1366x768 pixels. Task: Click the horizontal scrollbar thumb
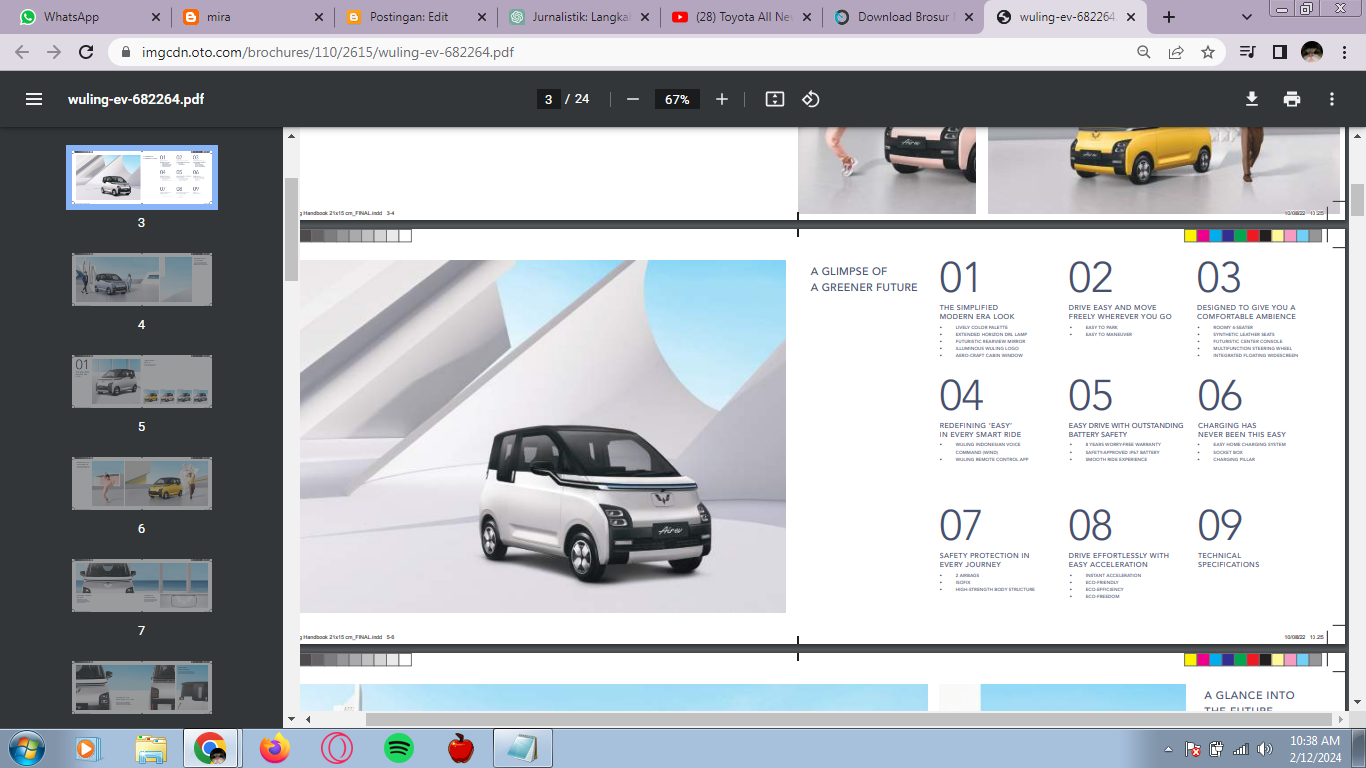[850, 719]
